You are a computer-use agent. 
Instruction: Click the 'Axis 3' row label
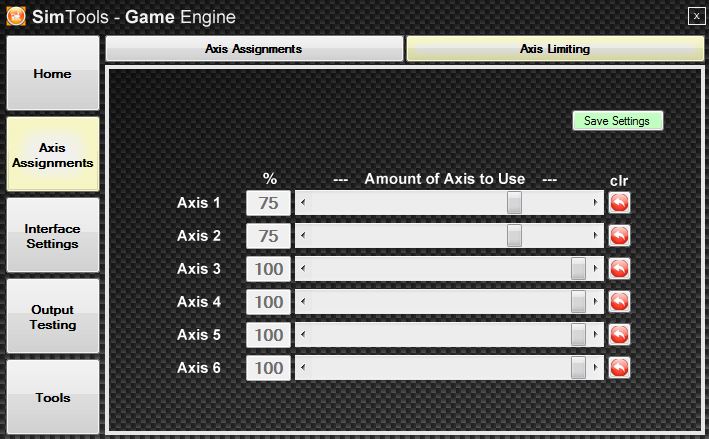[x=199, y=269]
